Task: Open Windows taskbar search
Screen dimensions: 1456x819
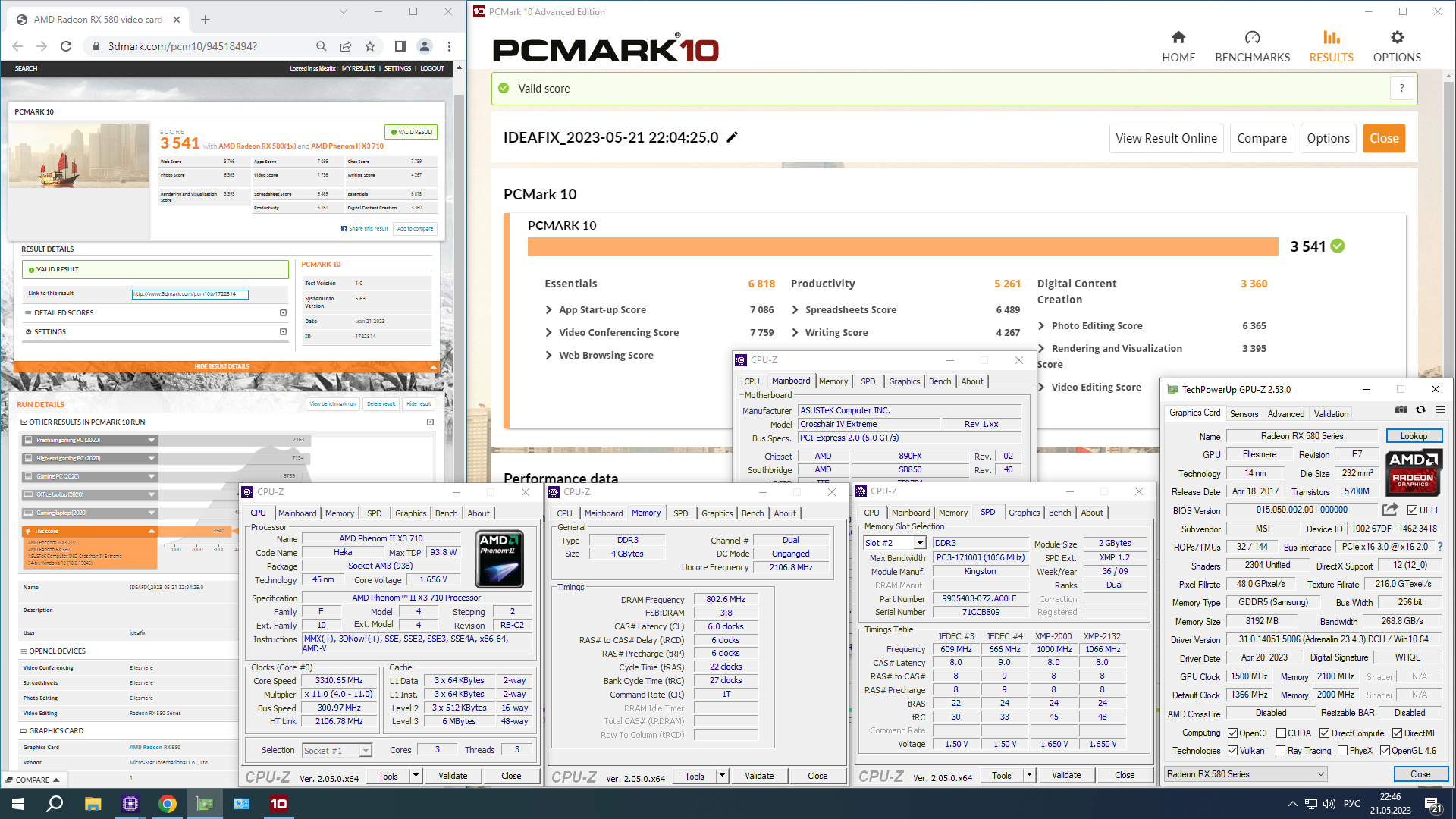Action: tap(55, 804)
